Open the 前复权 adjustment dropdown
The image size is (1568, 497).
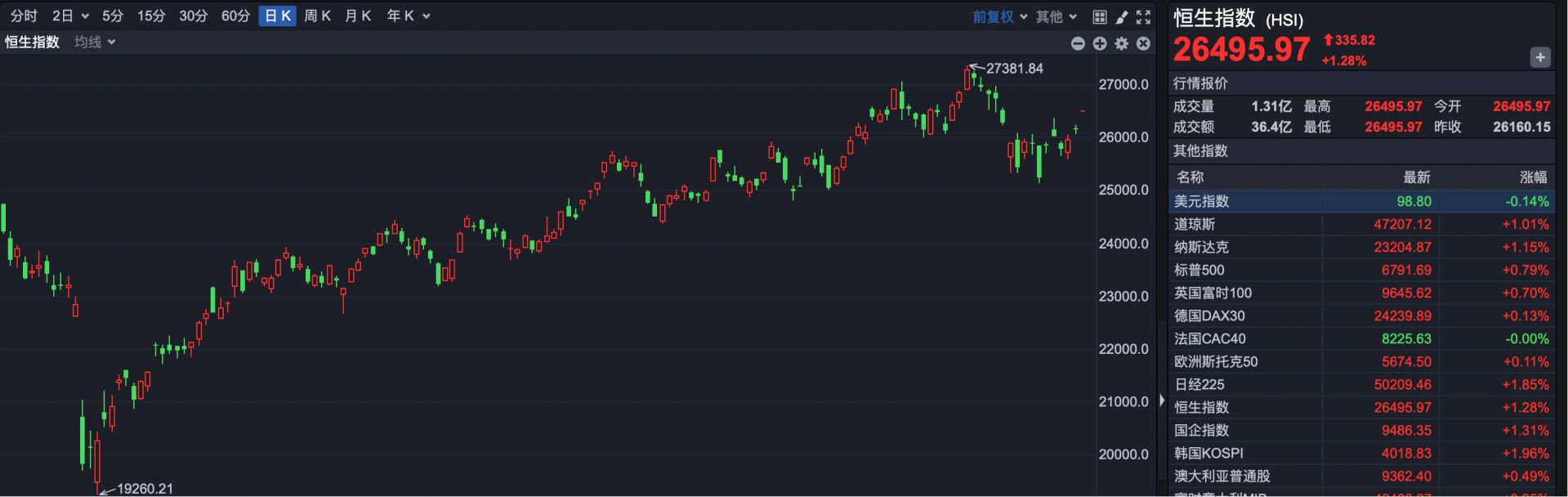[999, 16]
